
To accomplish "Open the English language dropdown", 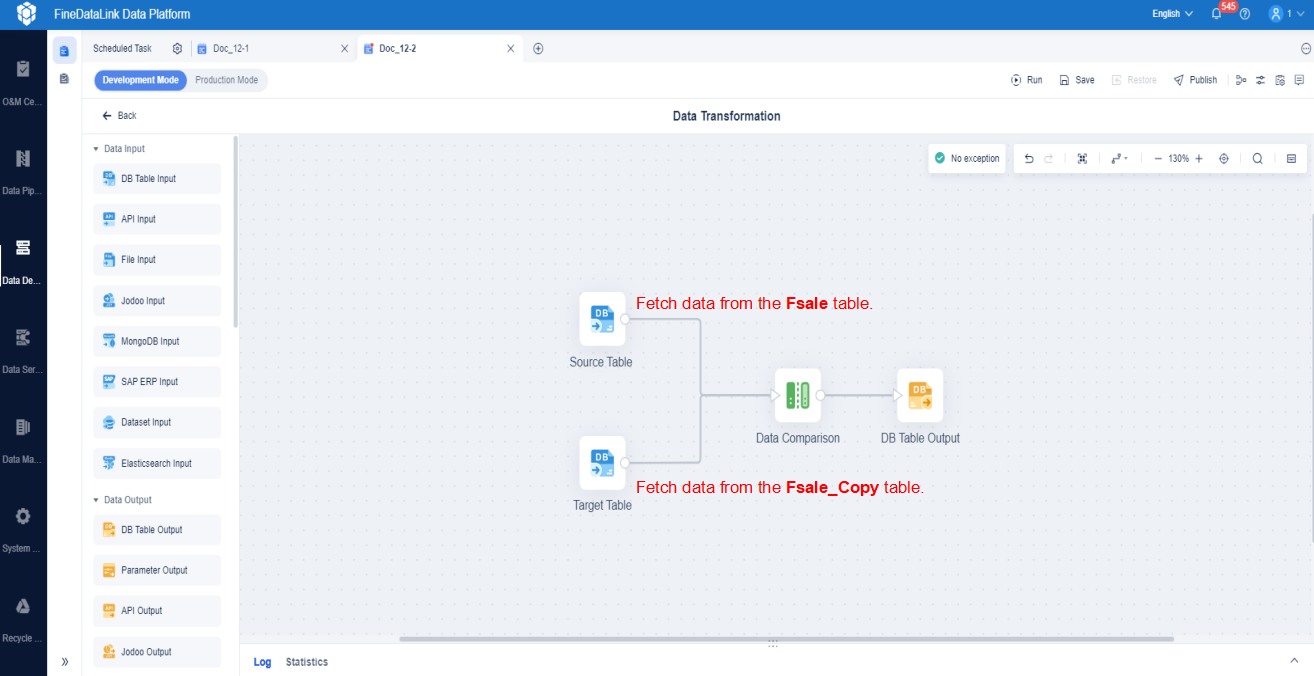I will 1173,14.
